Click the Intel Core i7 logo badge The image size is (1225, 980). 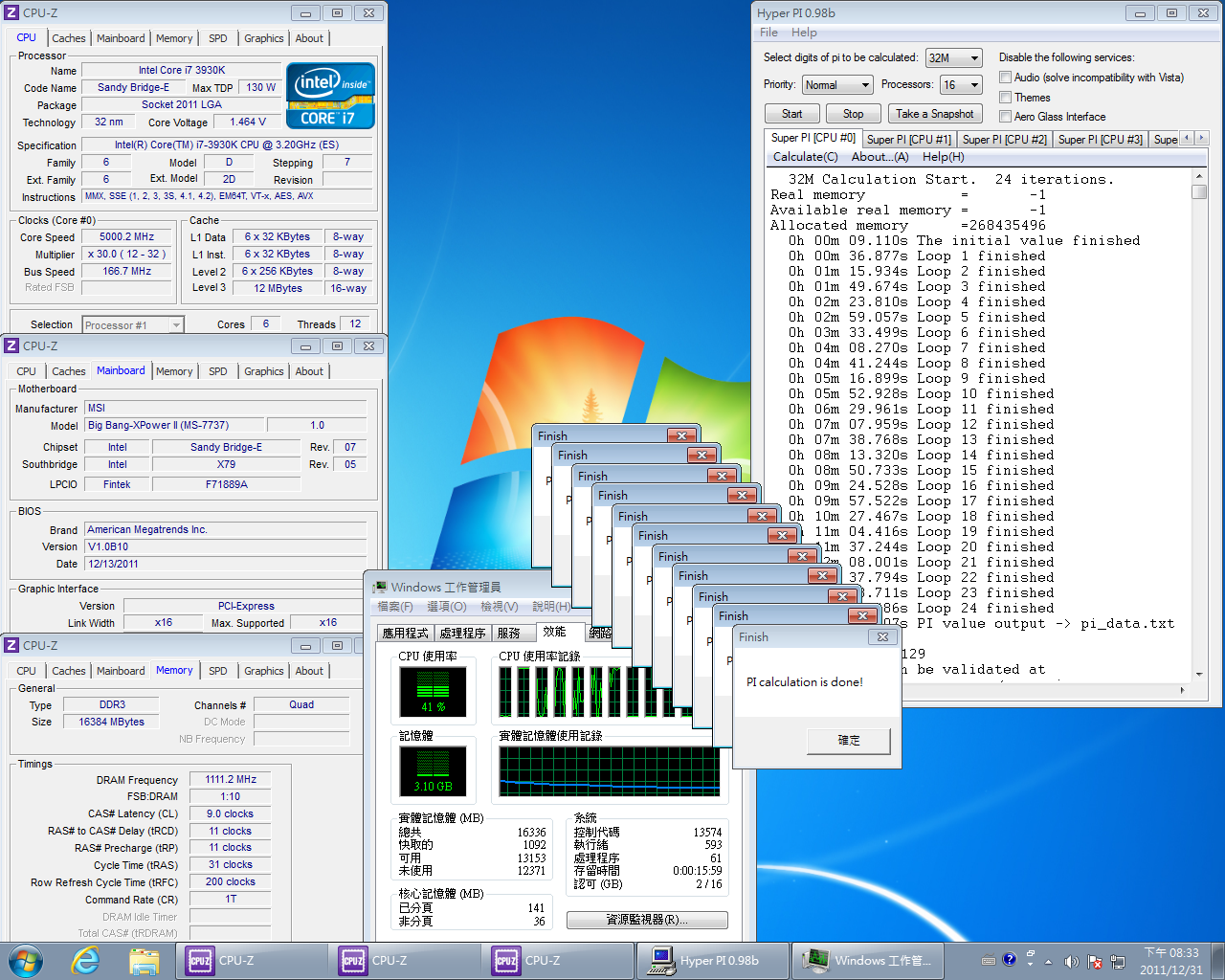(x=330, y=96)
